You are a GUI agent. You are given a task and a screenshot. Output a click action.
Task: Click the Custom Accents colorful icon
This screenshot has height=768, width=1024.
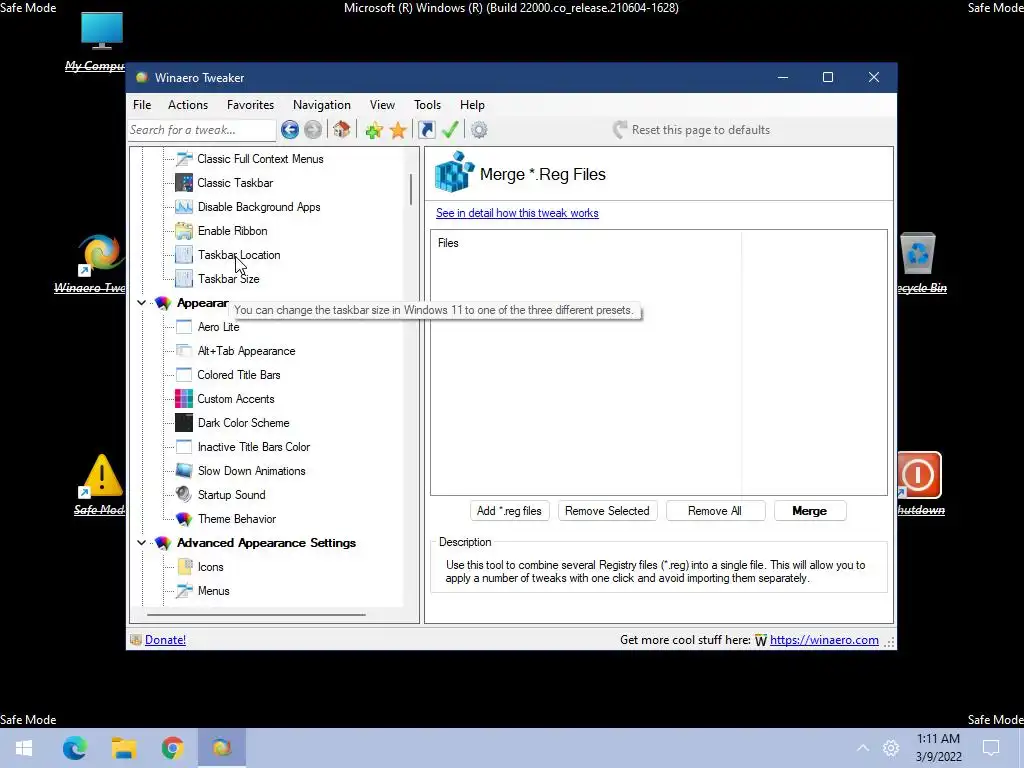(x=184, y=398)
